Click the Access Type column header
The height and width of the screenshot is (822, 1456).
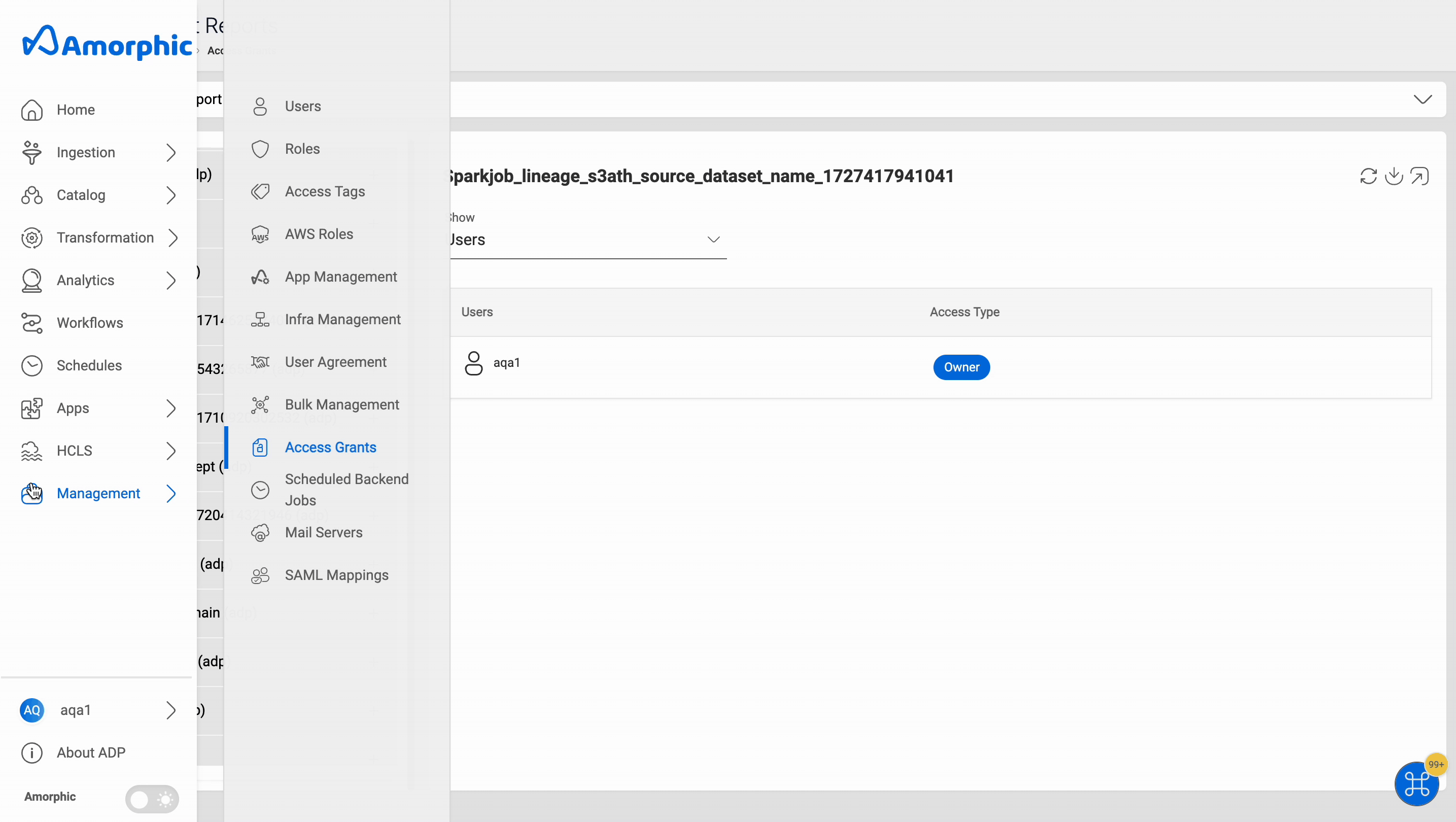[964, 312]
